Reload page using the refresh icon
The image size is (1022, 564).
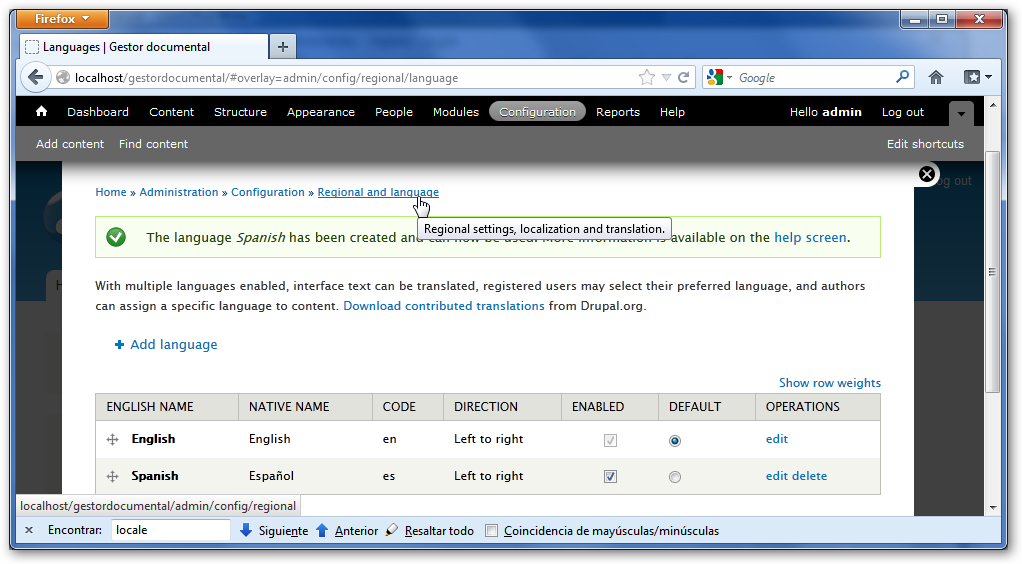(684, 78)
